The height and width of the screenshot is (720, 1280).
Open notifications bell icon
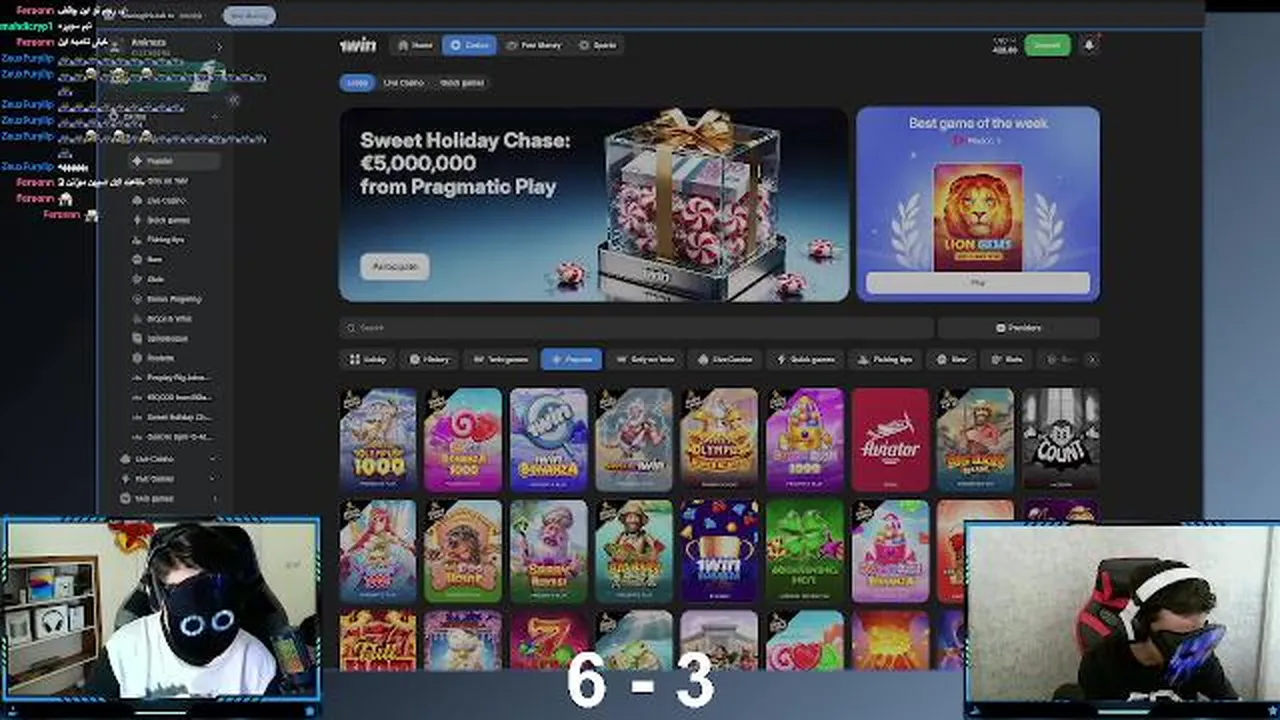(x=1089, y=45)
